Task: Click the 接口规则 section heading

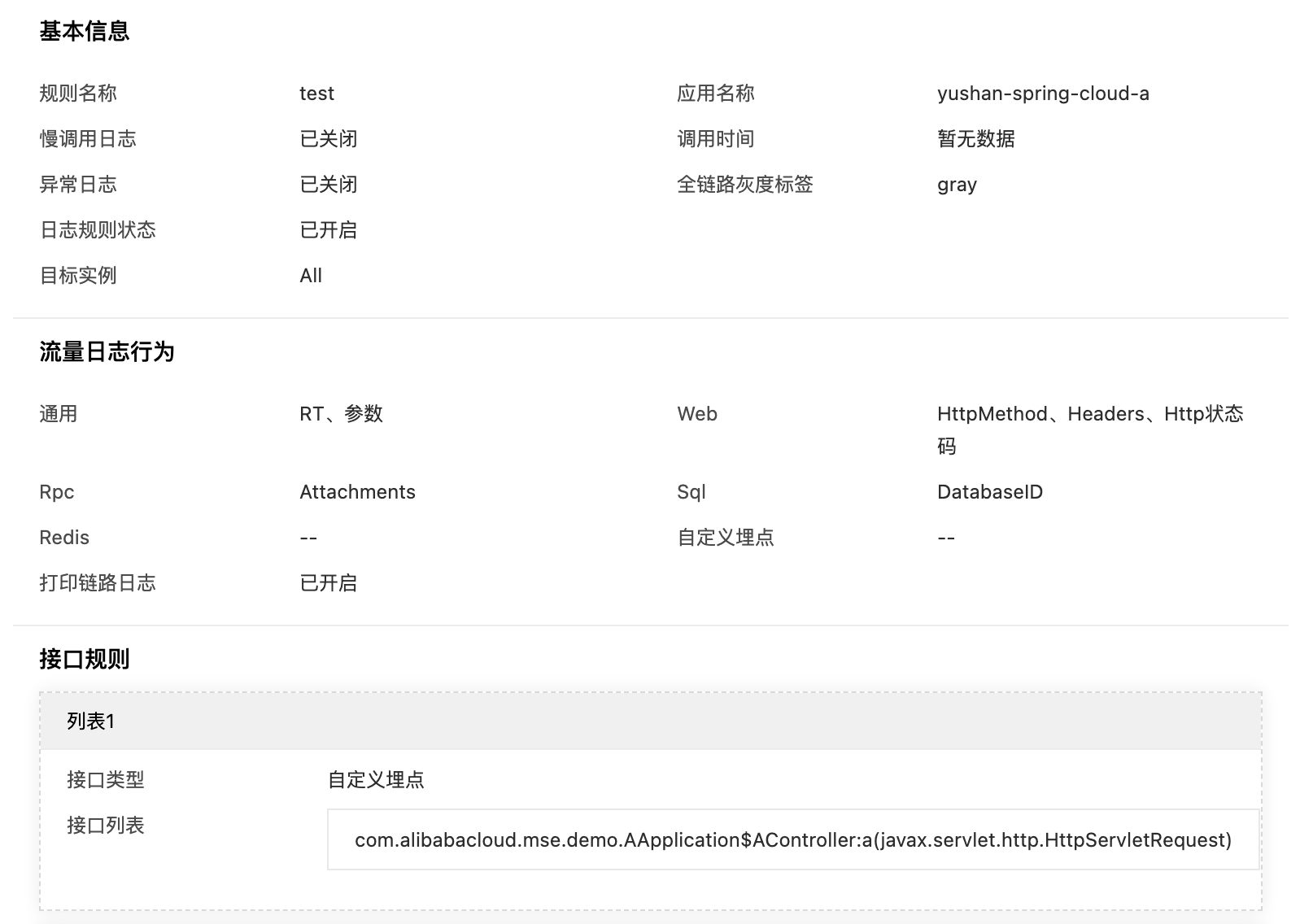Action: (85, 659)
